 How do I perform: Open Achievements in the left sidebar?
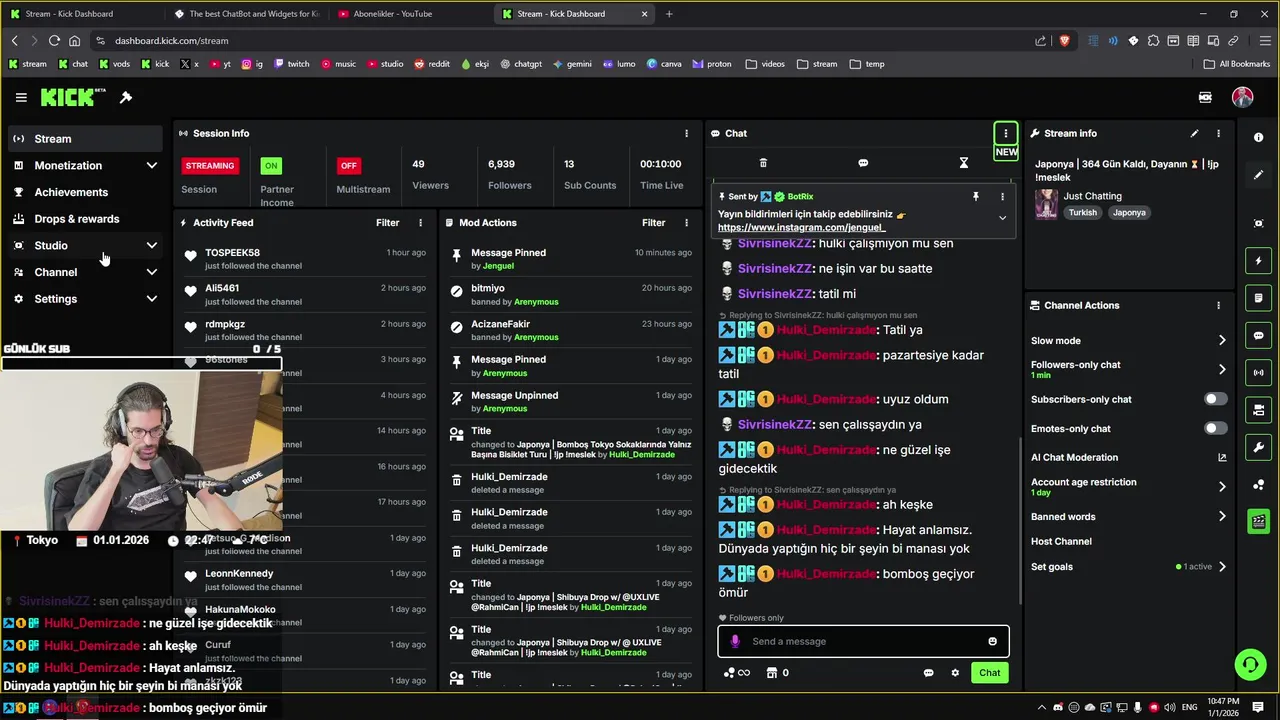tap(85, 192)
